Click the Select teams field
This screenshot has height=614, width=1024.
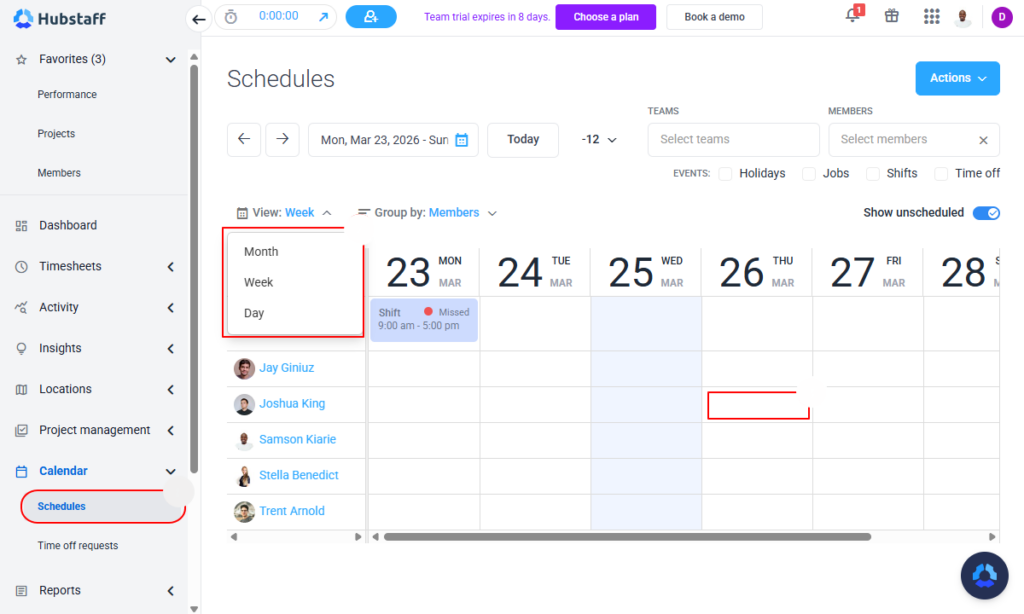733,140
